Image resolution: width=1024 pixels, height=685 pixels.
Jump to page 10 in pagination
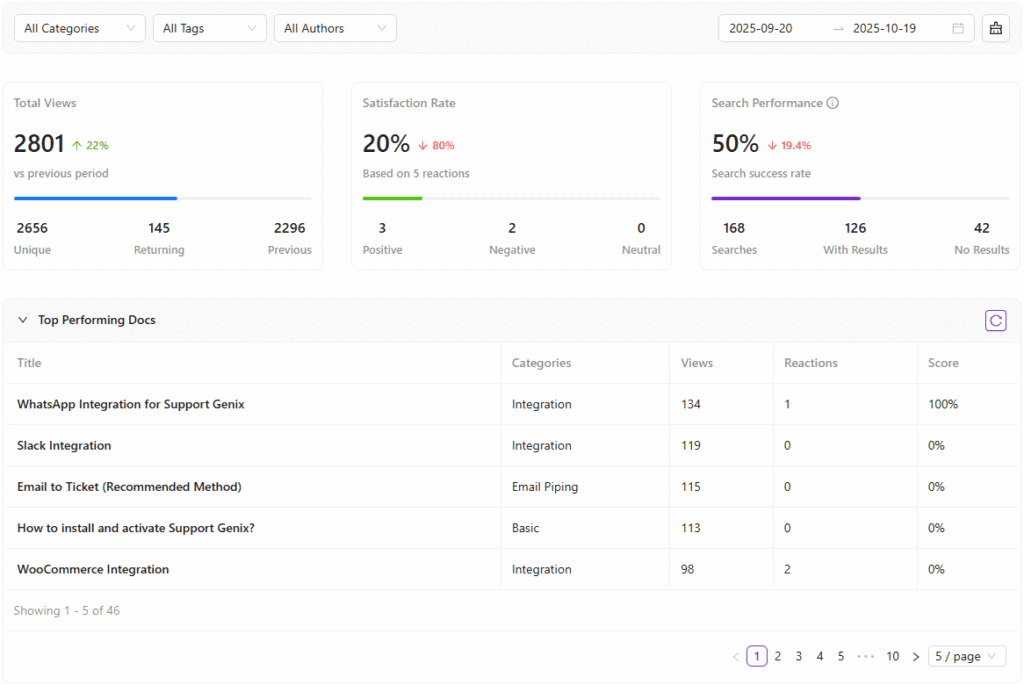coord(892,657)
